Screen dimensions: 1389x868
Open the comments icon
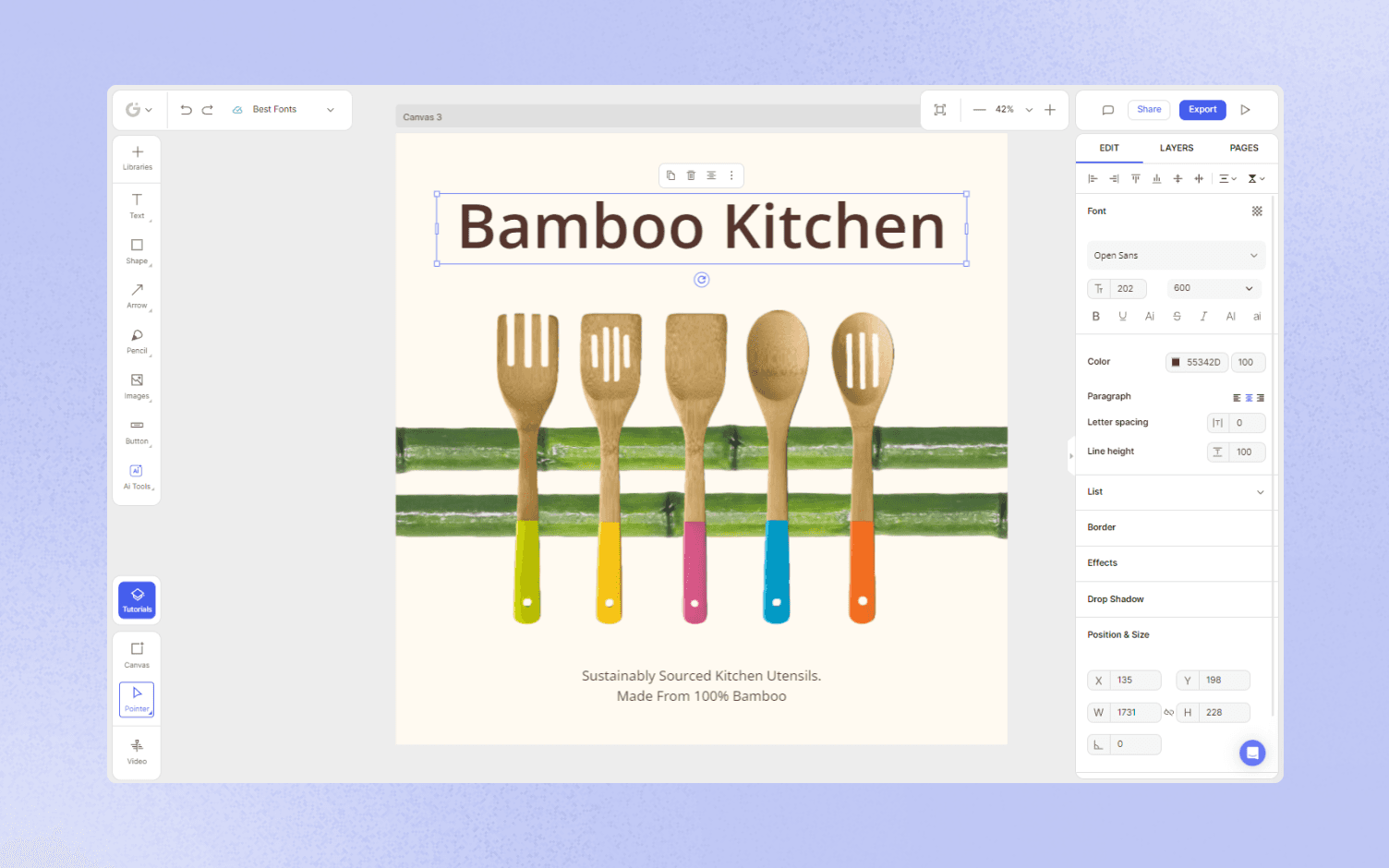1108,110
